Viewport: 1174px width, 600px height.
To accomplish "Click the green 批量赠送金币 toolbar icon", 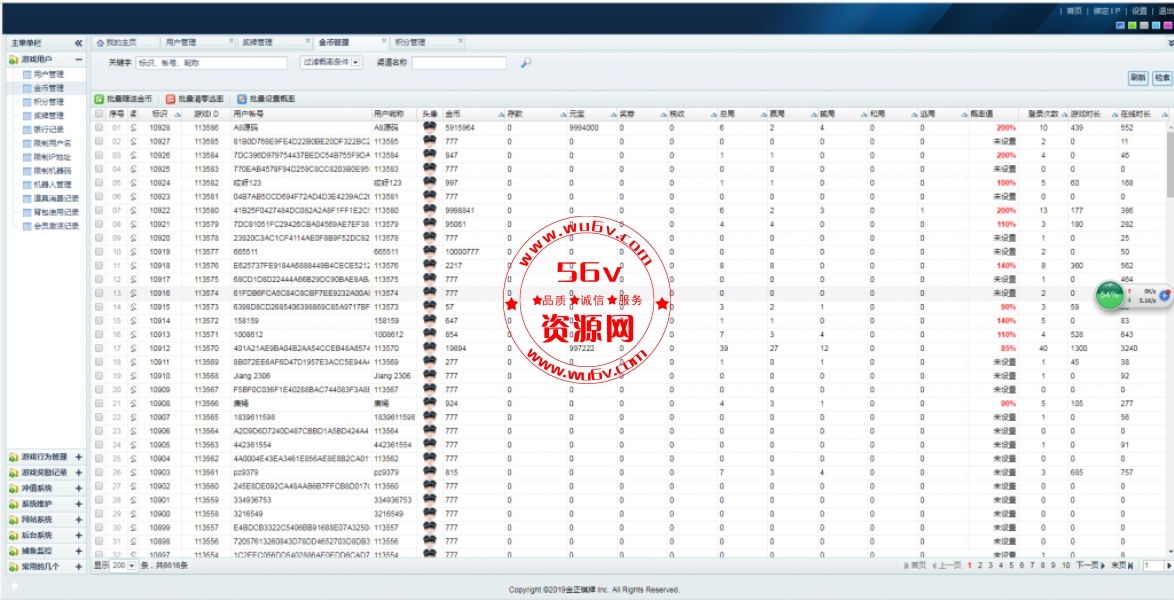I will tap(98, 99).
